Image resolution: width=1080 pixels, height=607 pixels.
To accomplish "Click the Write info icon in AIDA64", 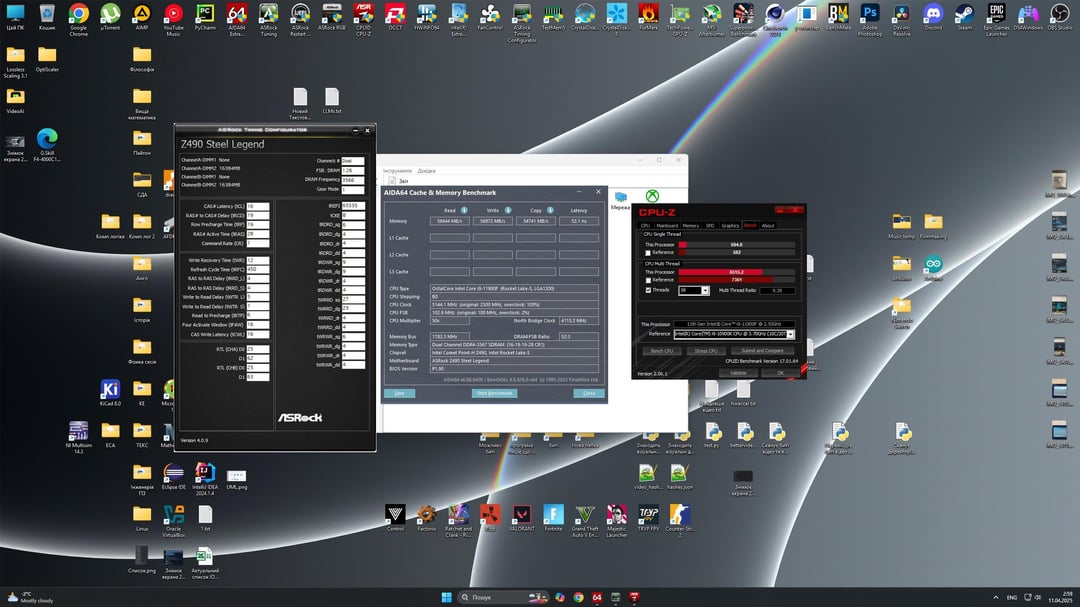I will click(508, 210).
